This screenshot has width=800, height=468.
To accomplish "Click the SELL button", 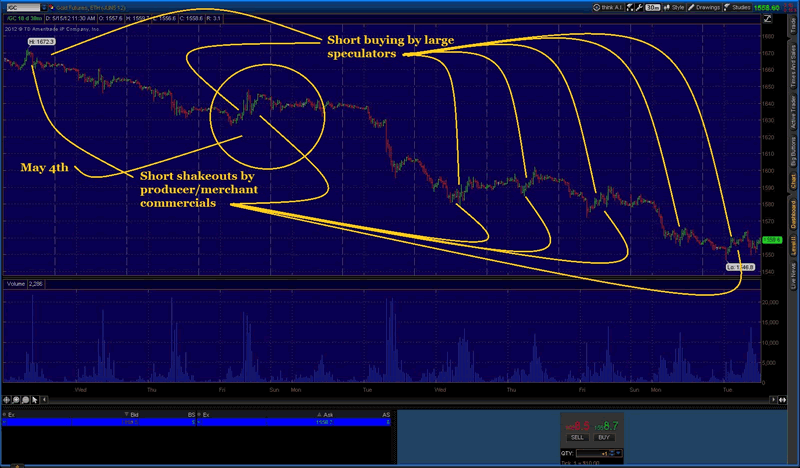I will [578, 437].
